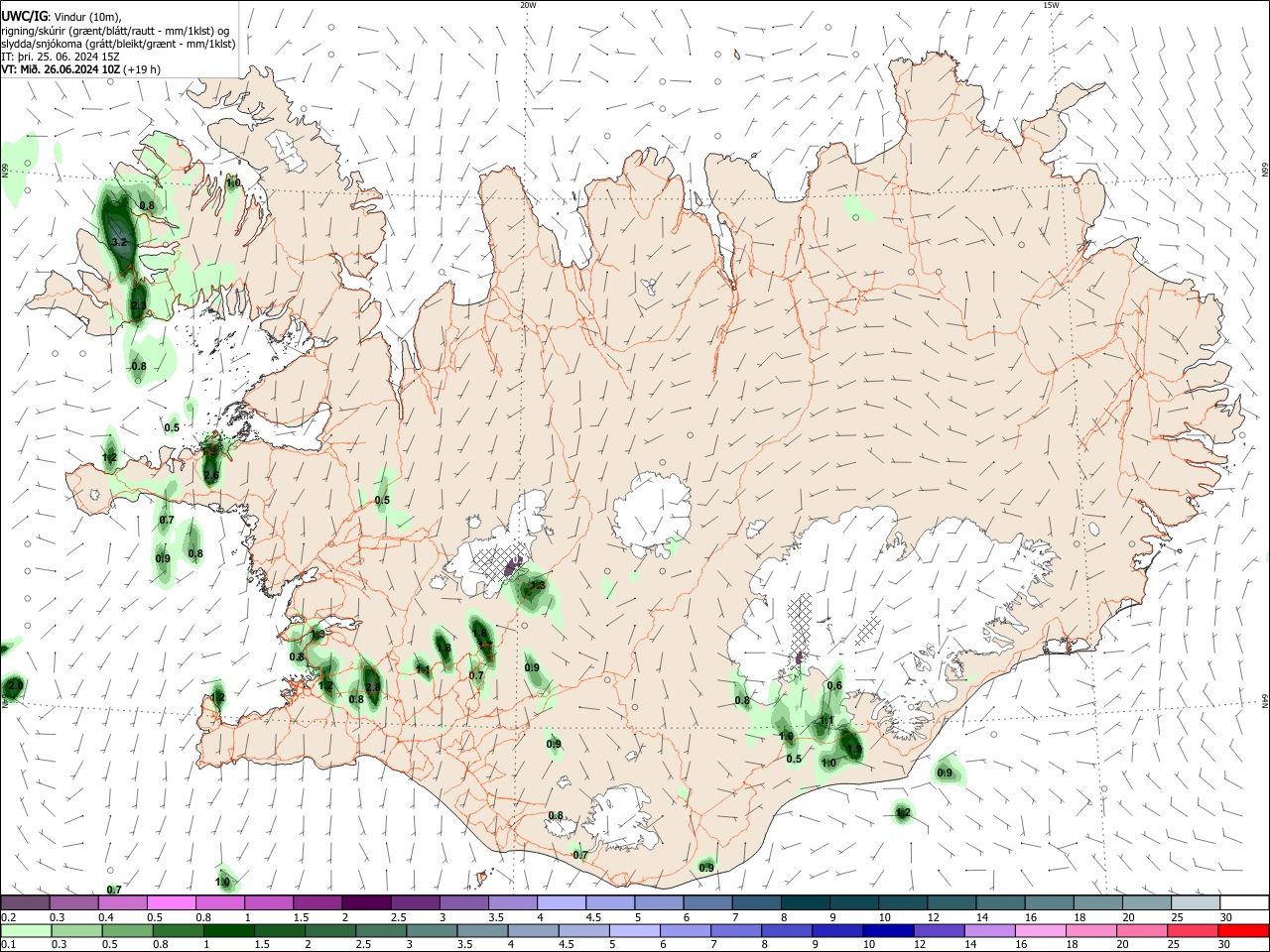Click the '0.4' label under the upper legend
1270x952 pixels.
(106, 917)
